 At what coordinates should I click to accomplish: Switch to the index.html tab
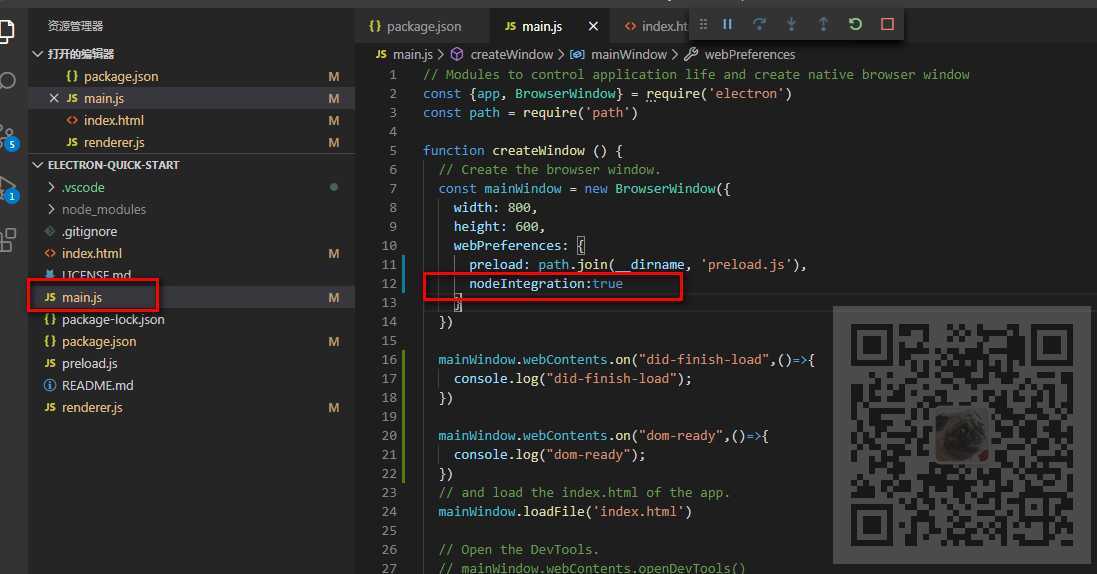(x=656, y=27)
